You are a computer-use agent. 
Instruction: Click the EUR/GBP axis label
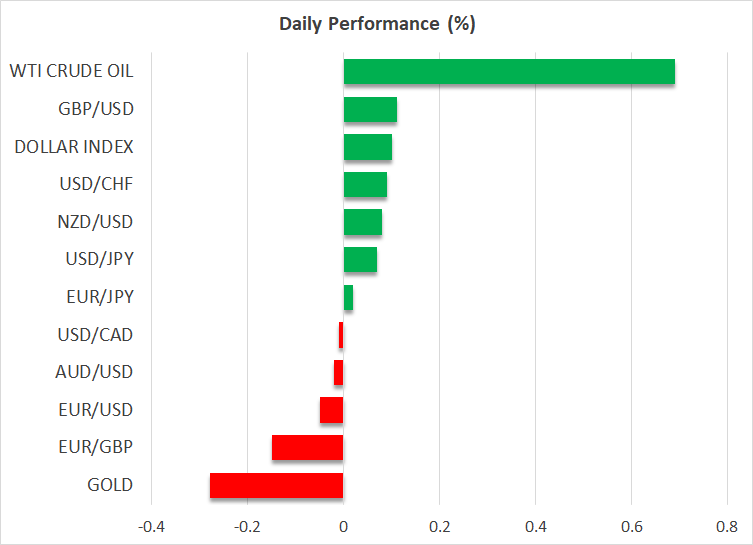(96, 447)
